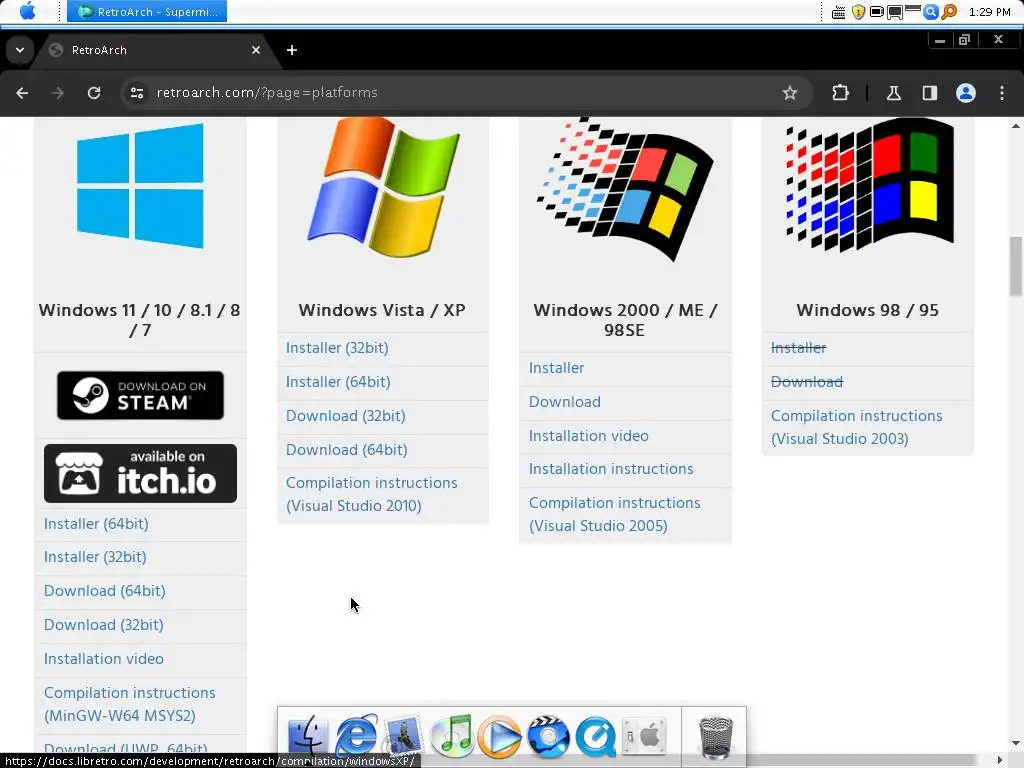Open Visual Studio 2005 compilation instructions
This screenshot has height=768, width=1024.
pos(615,515)
